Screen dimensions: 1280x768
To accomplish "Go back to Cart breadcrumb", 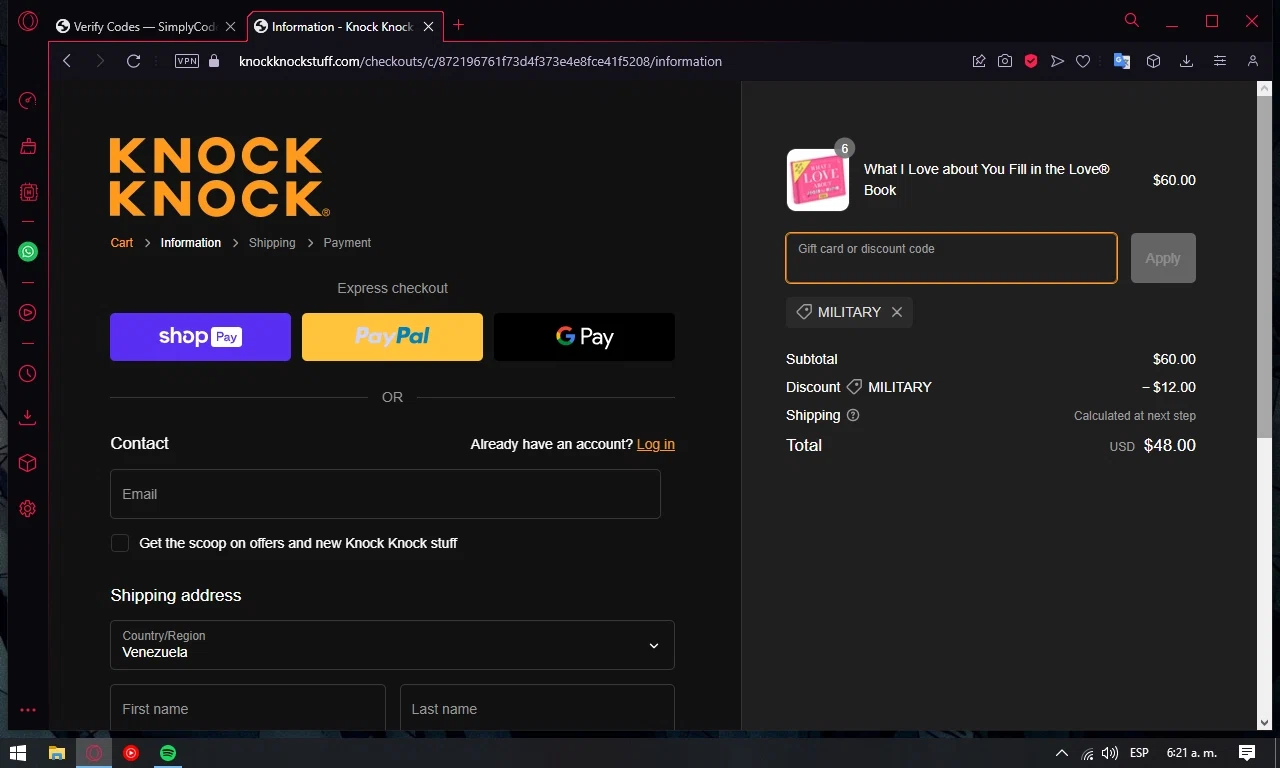I will [x=122, y=243].
